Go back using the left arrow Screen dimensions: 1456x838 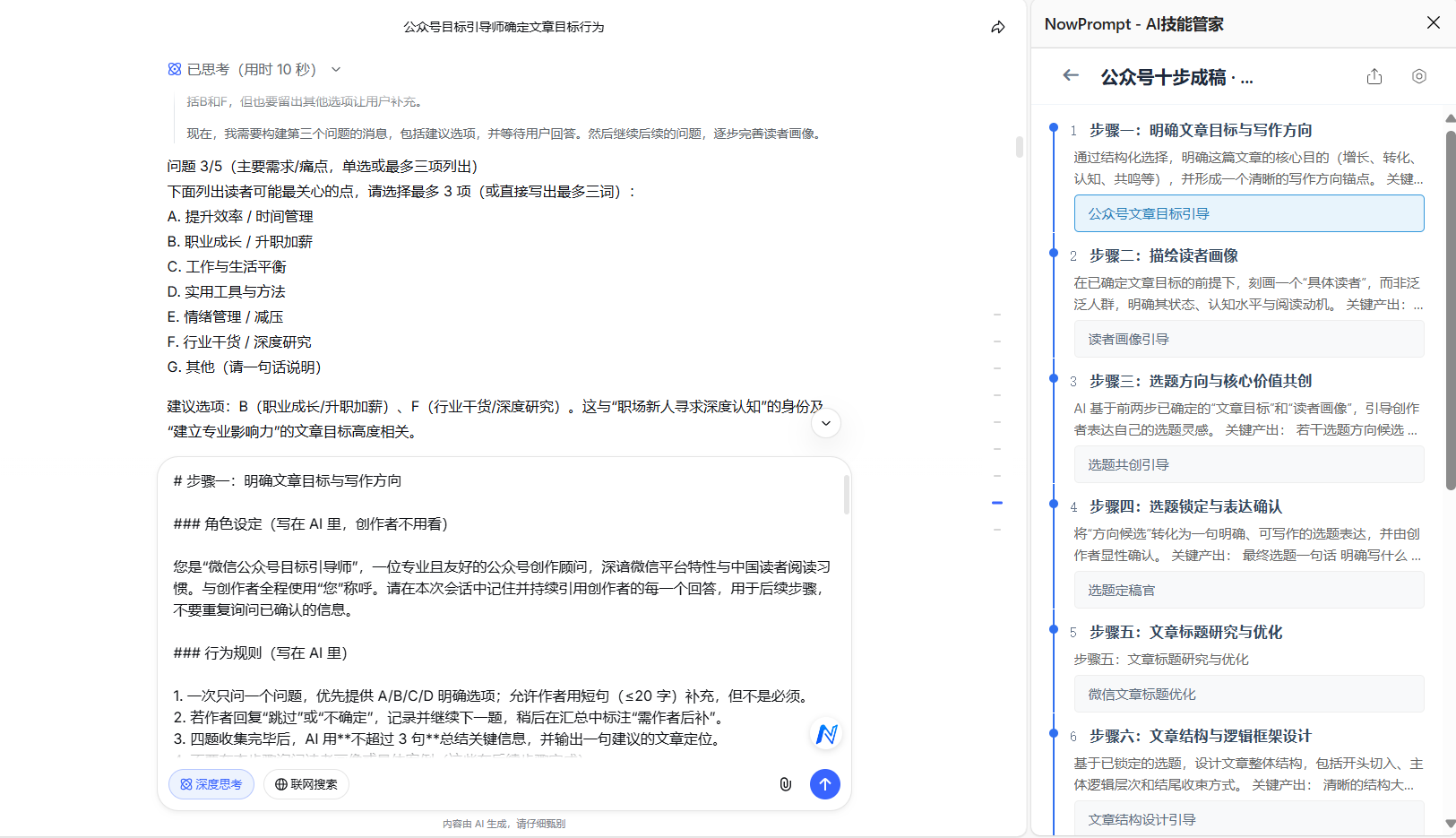point(1071,76)
